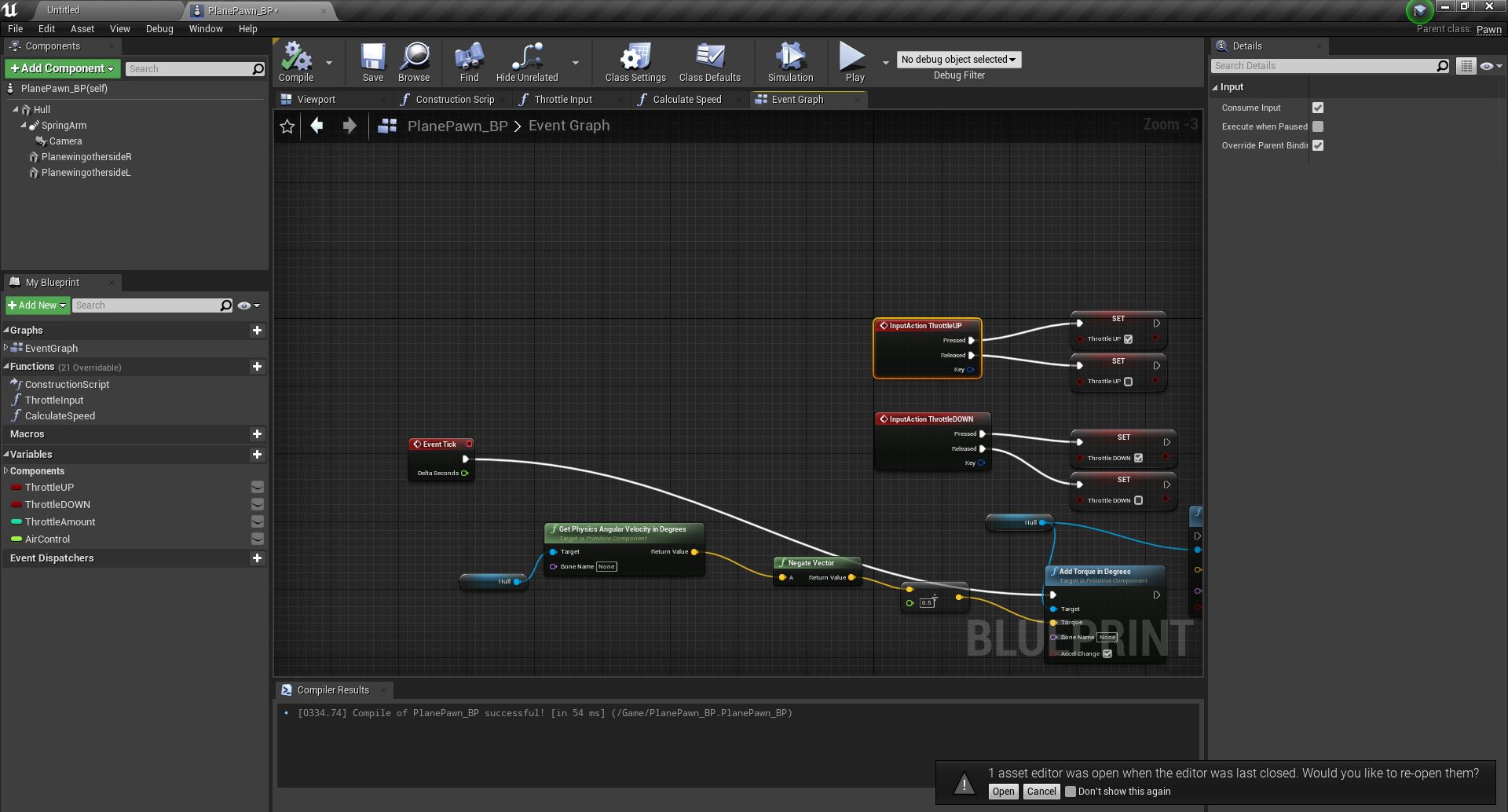Add a new function with plus icon
This screenshot has height=812, width=1508.
point(257,367)
